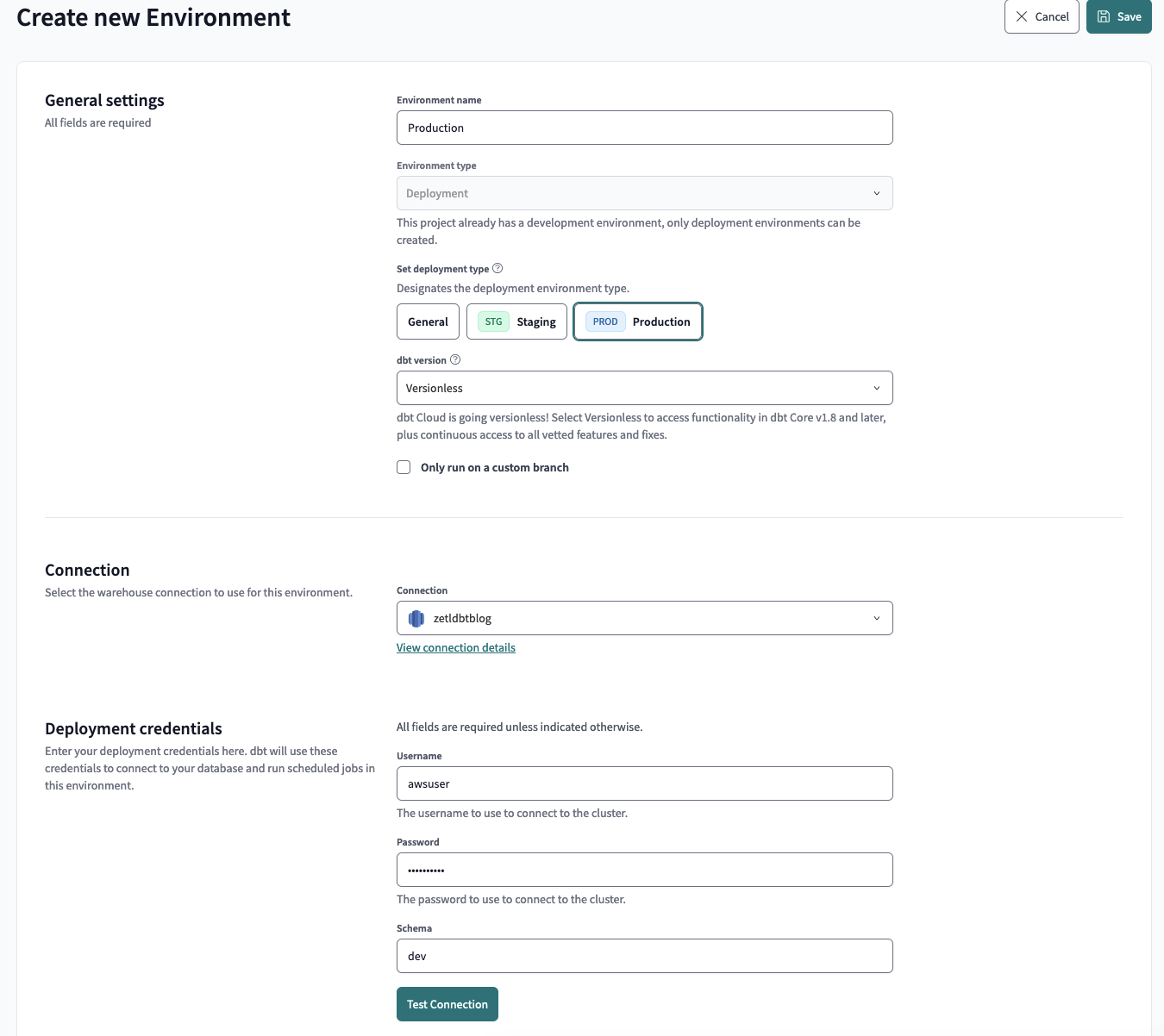Click the General settings heading
The image size is (1164, 1036).
[x=104, y=100]
